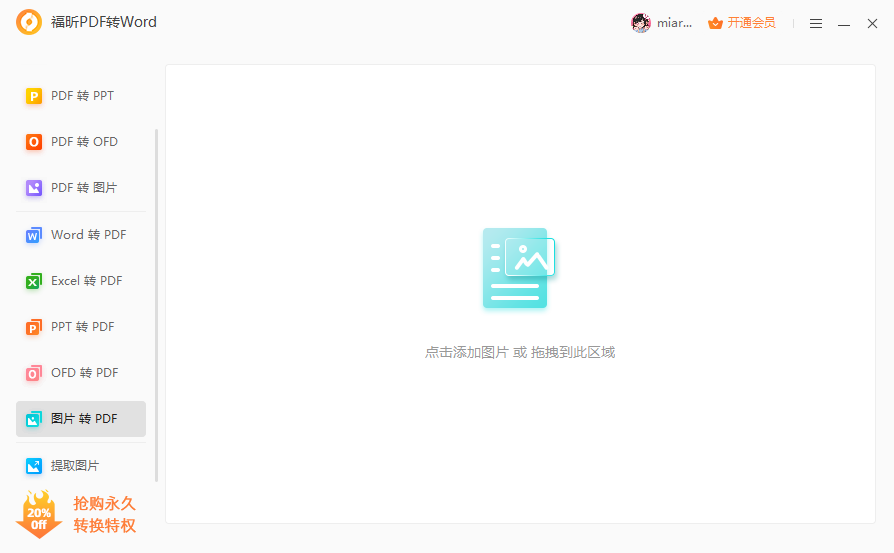
Task: Click 点击添加图片 或 拖拽到此区域 text
Action: pos(520,352)
